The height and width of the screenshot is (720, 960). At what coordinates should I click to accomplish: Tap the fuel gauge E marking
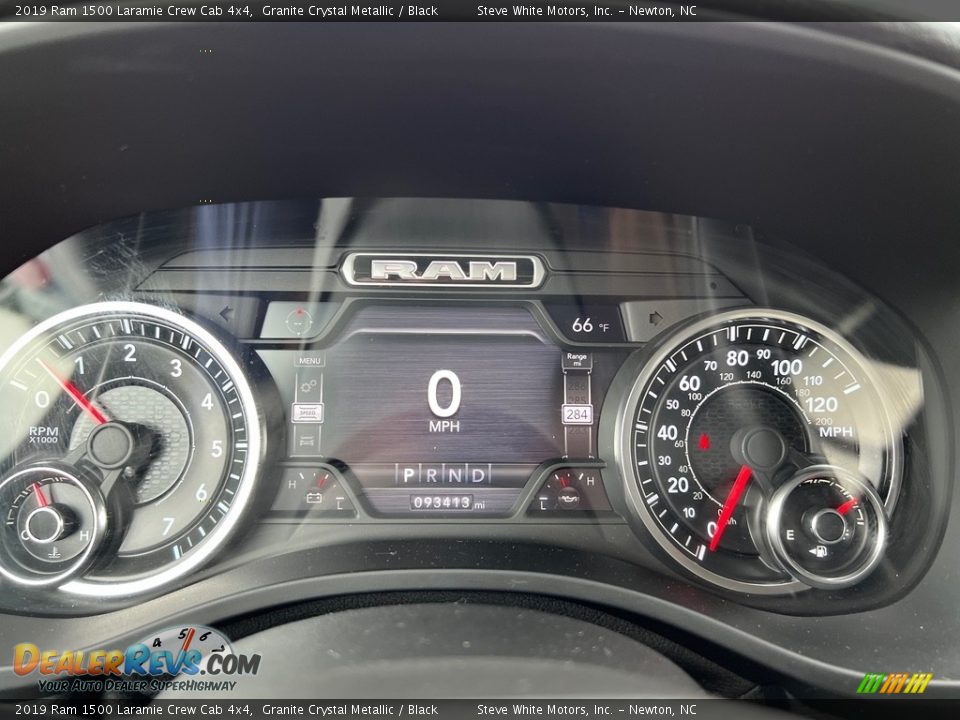790,535
